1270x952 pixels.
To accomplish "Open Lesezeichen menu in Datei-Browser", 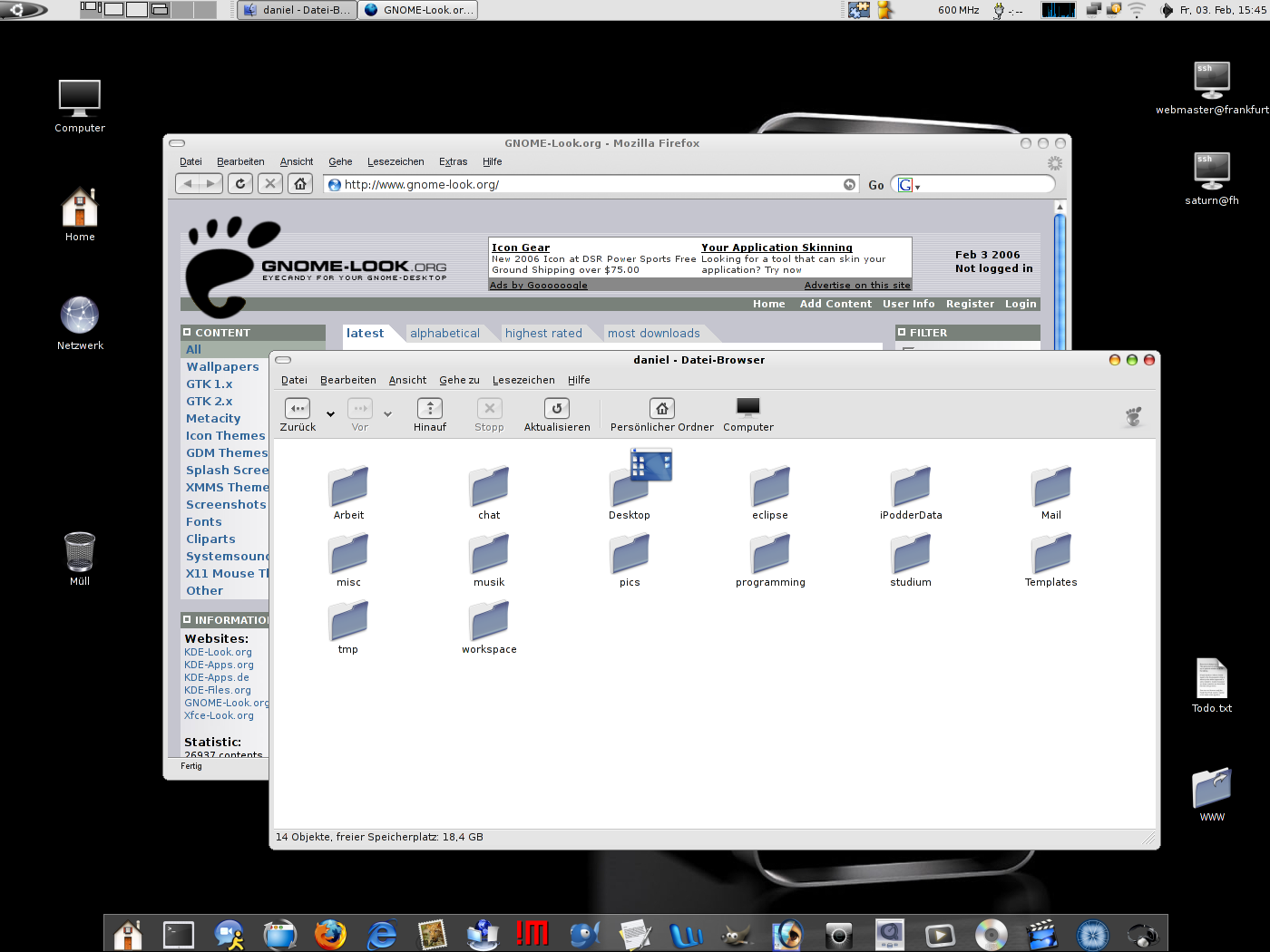I will (x=523, y=380).
